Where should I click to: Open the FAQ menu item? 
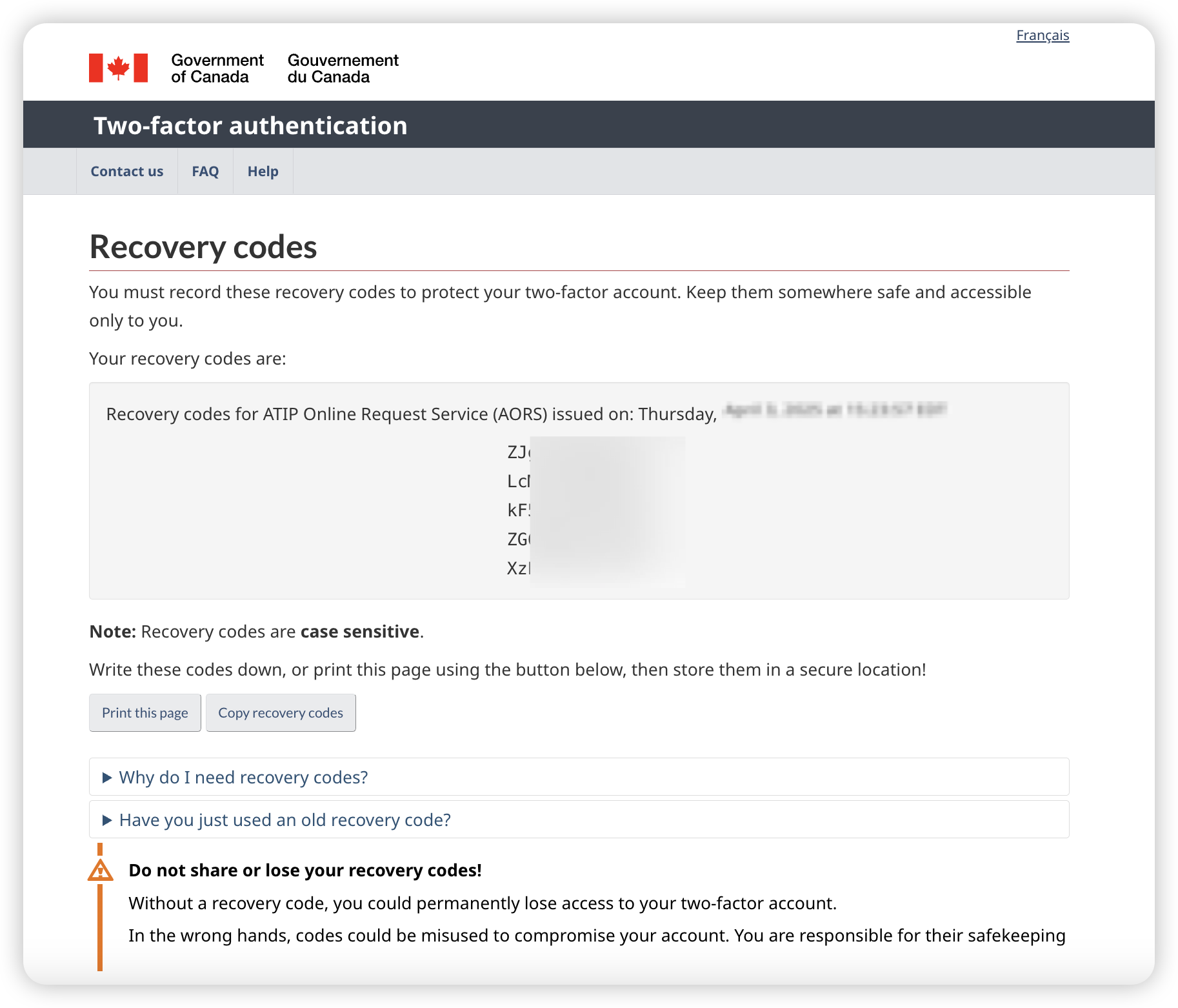click(x=205, y=172)
